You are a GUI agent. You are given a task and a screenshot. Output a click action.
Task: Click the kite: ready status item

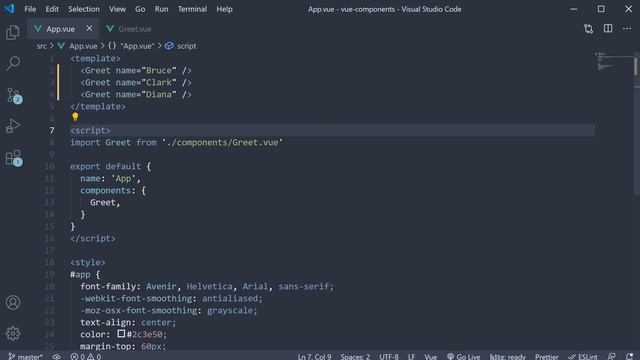[x=507, y=356]
